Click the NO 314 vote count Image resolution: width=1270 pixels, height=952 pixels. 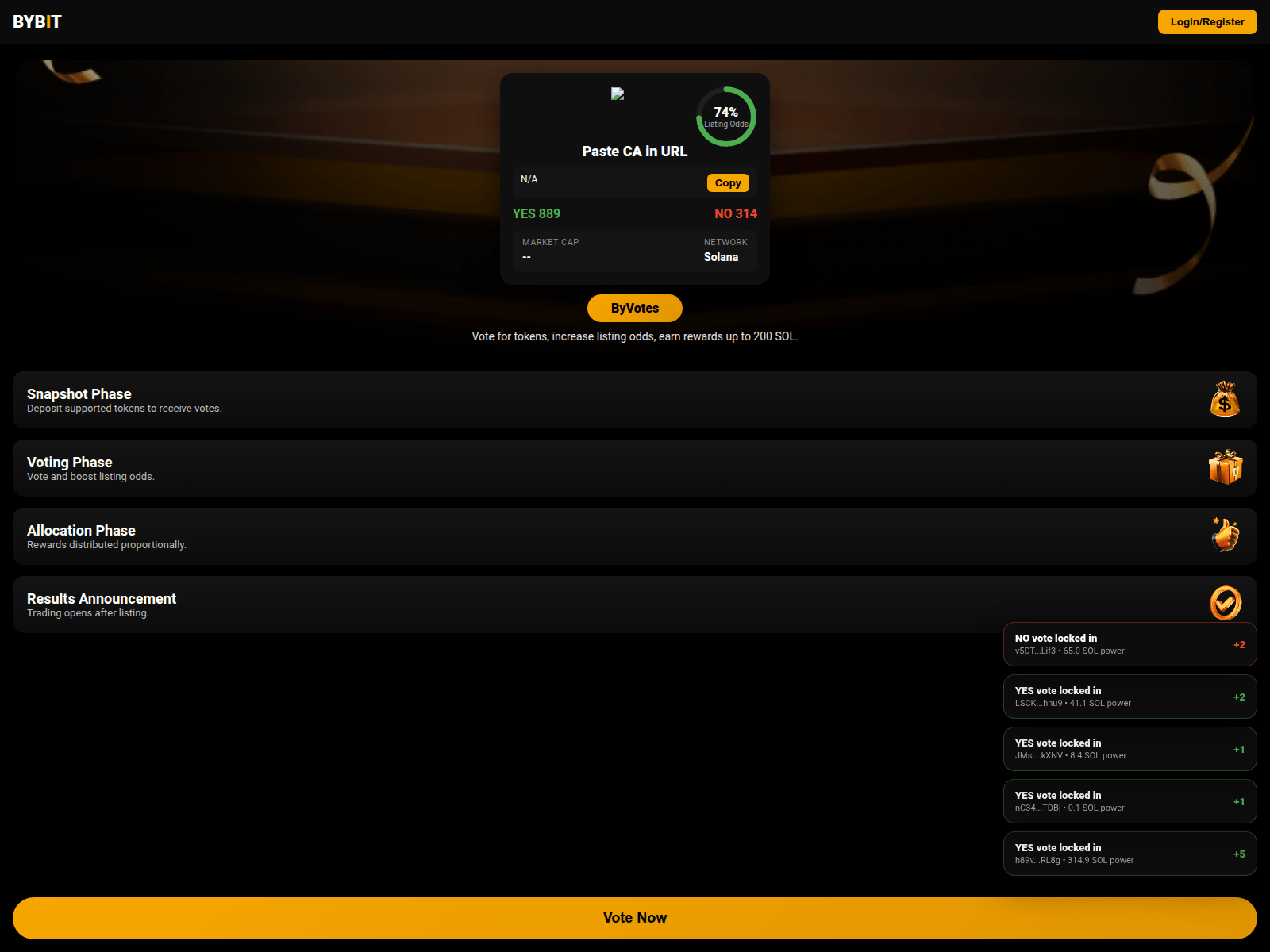(x=736, y=213)
